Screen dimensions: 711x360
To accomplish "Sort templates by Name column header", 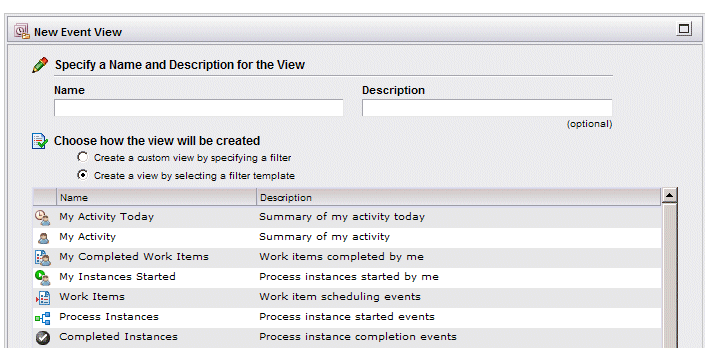I will (156, 198).
